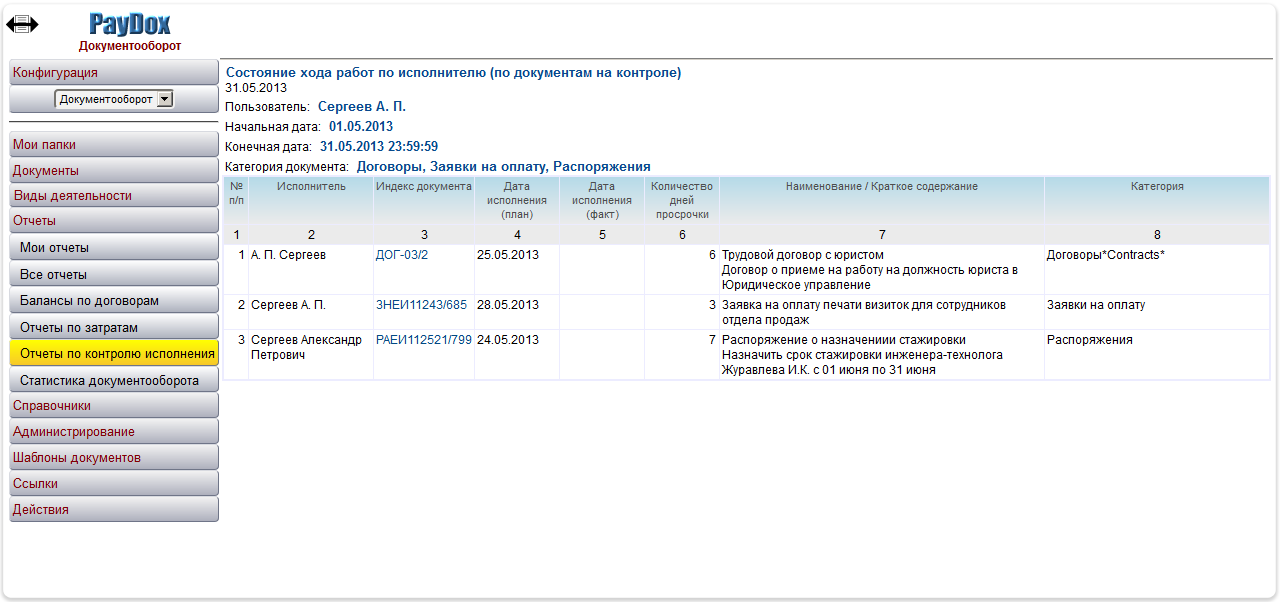Click the PayDox logo
The width and height of the screenshot is (1280, 602).
pos(129,25)
